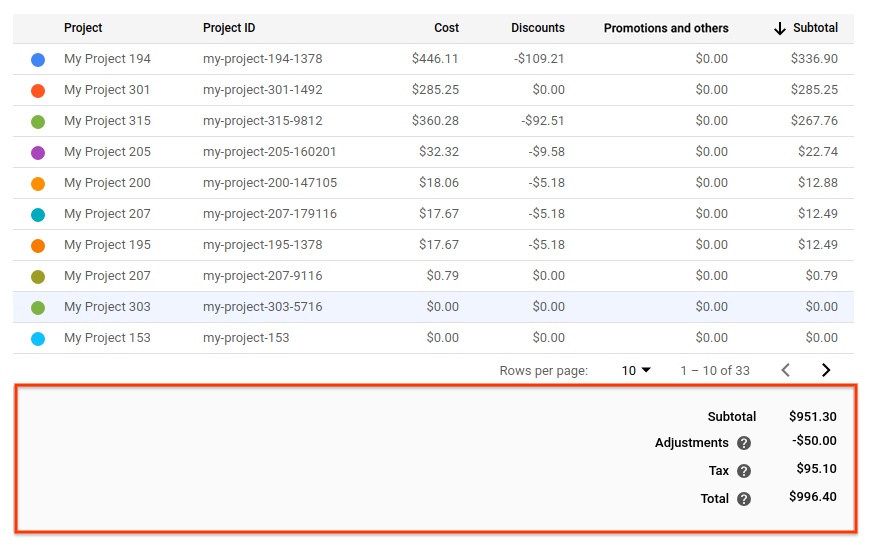Click the $996.40 total amount
Screen dimensions: 871x546
[813, 497]
